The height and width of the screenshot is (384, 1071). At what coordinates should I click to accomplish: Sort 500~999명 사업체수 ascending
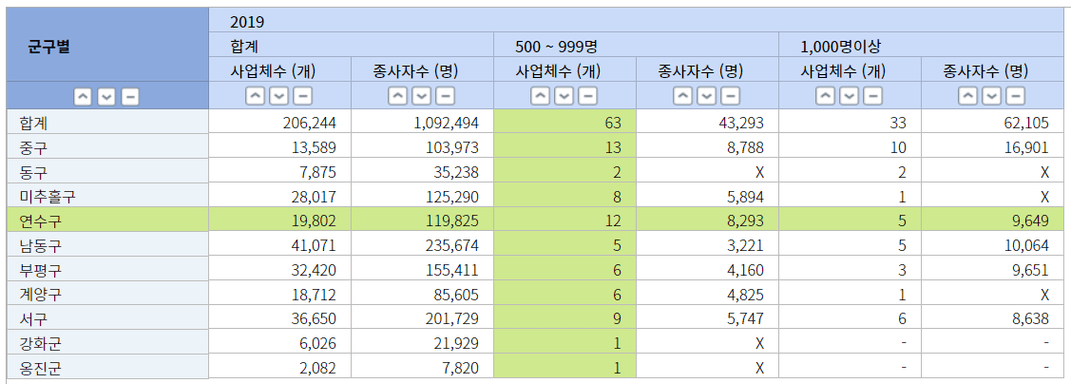540,96
